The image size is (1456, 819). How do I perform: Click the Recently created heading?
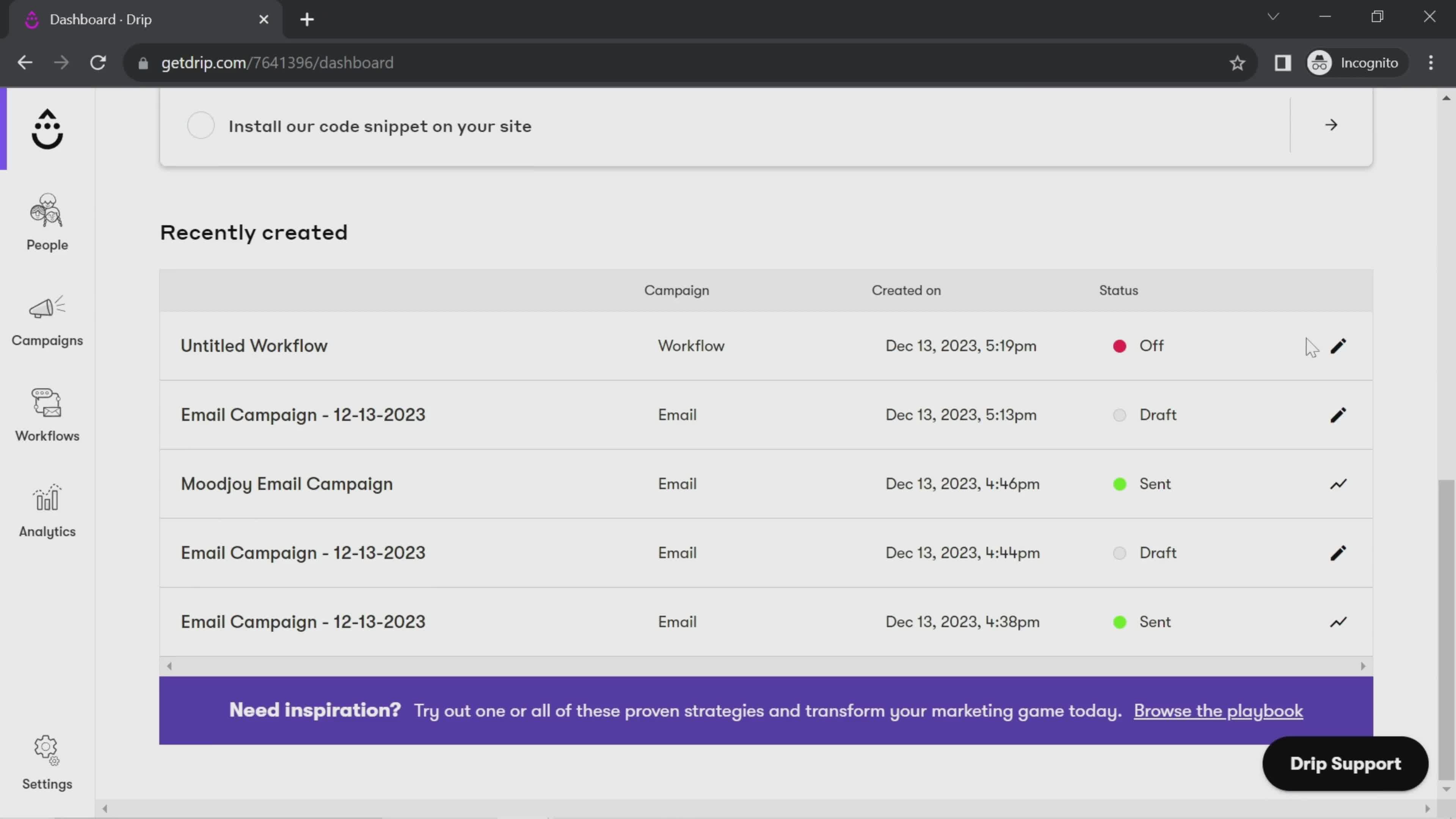(254, 233)
